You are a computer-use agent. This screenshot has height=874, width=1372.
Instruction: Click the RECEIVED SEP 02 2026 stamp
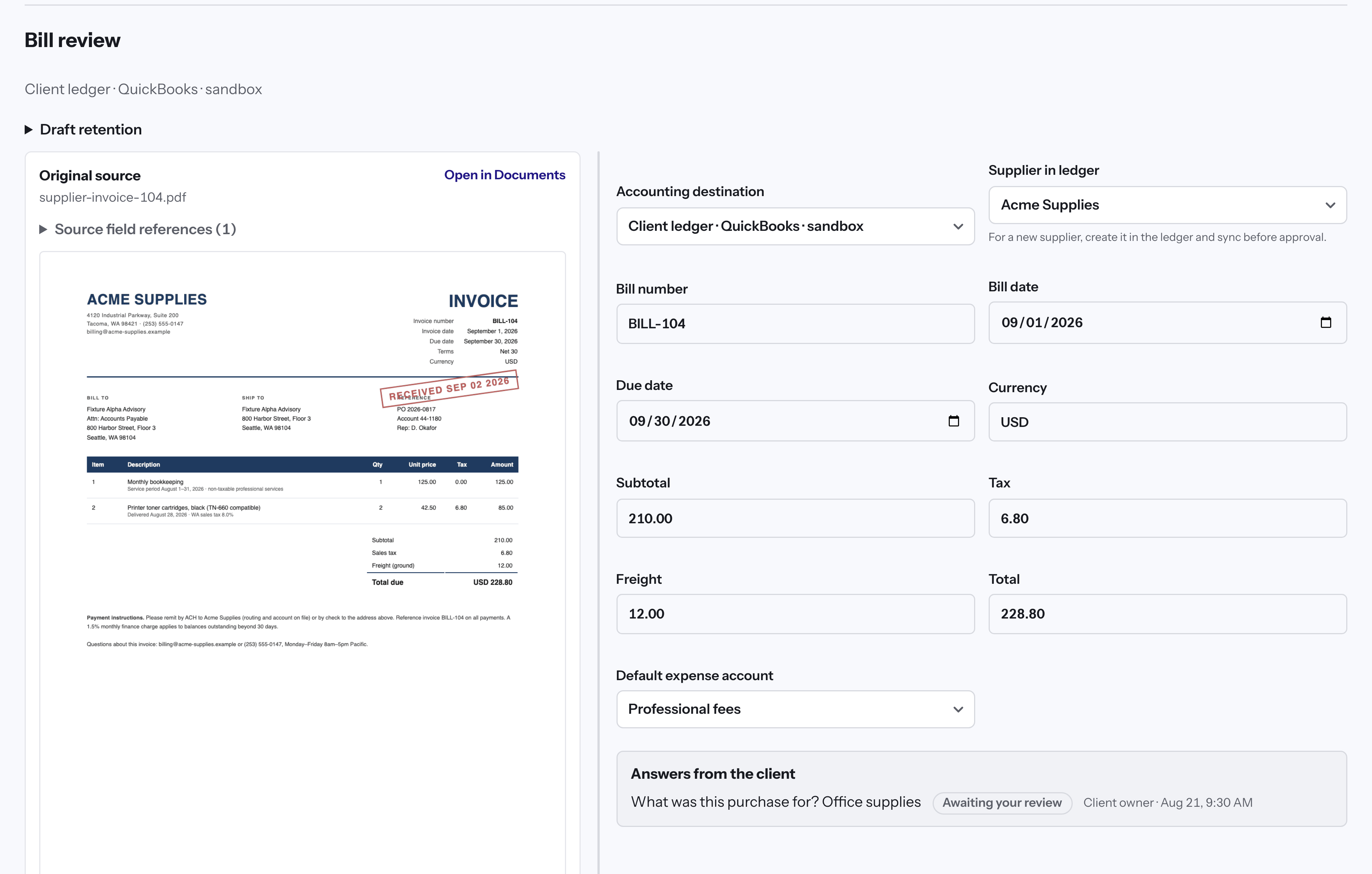(x=449, y=388)
